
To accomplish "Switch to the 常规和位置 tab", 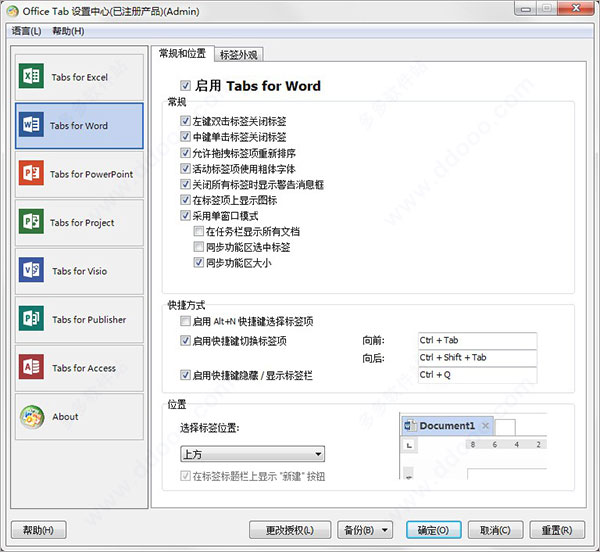I will coord(183,54).
